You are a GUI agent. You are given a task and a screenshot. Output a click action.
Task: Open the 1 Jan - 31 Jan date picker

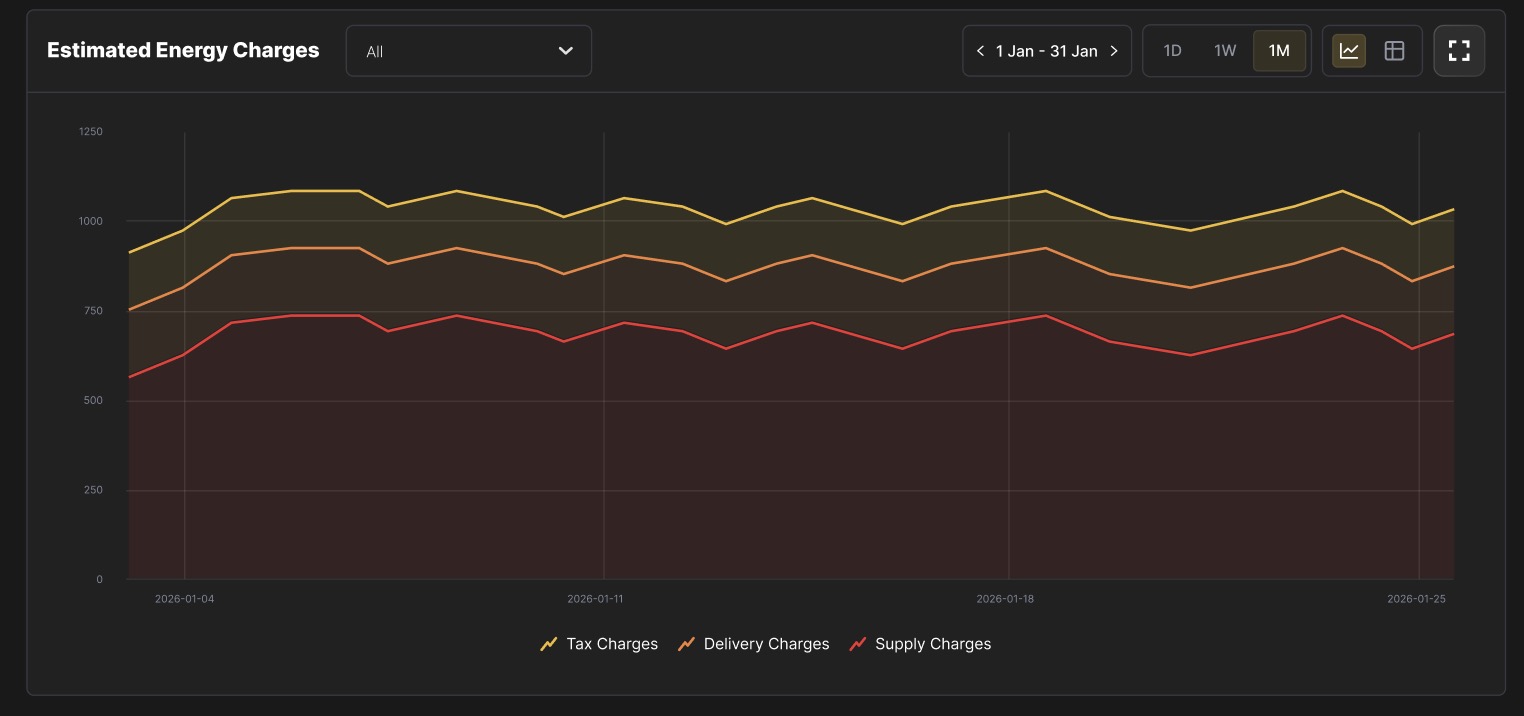coord(1047,51)
